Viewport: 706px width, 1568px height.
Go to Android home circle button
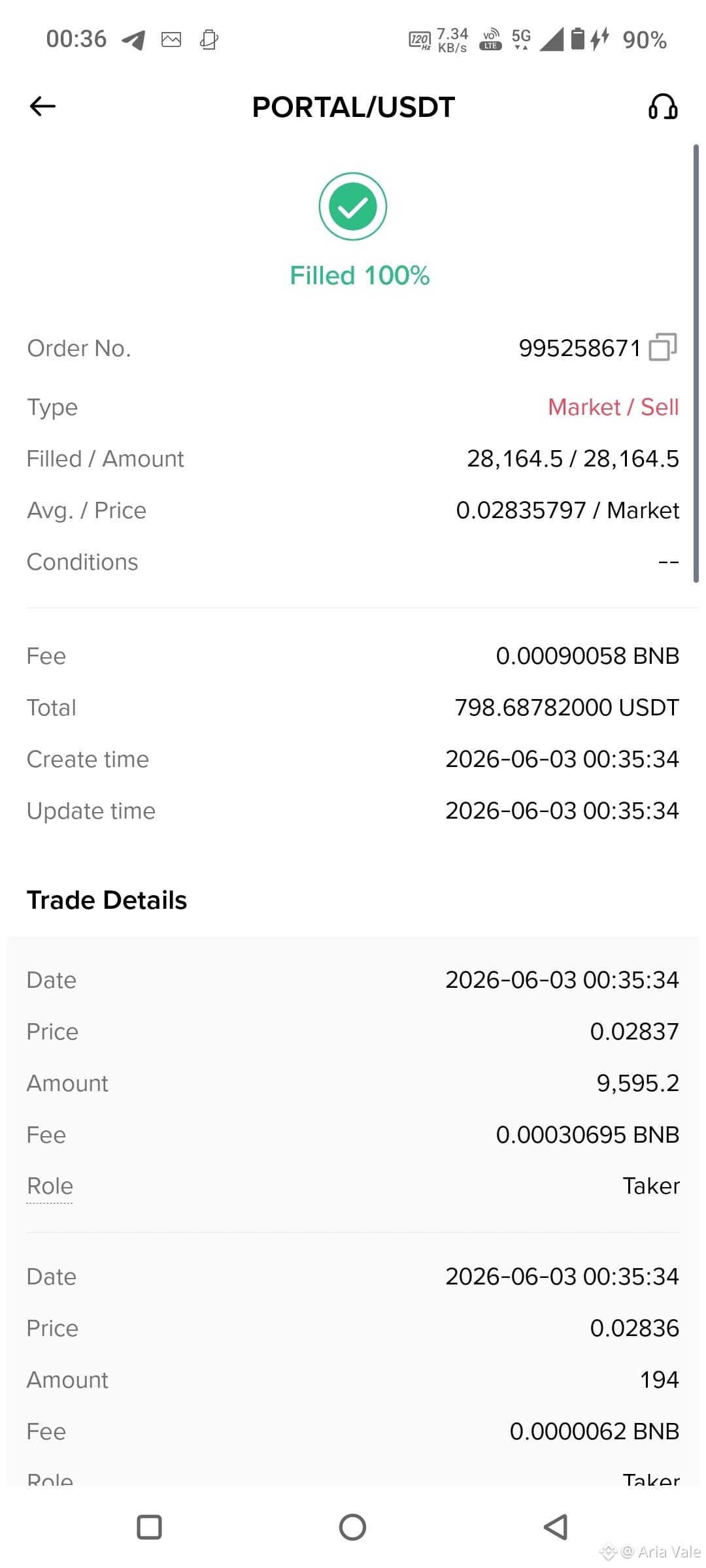click(x=353, y=1527)
